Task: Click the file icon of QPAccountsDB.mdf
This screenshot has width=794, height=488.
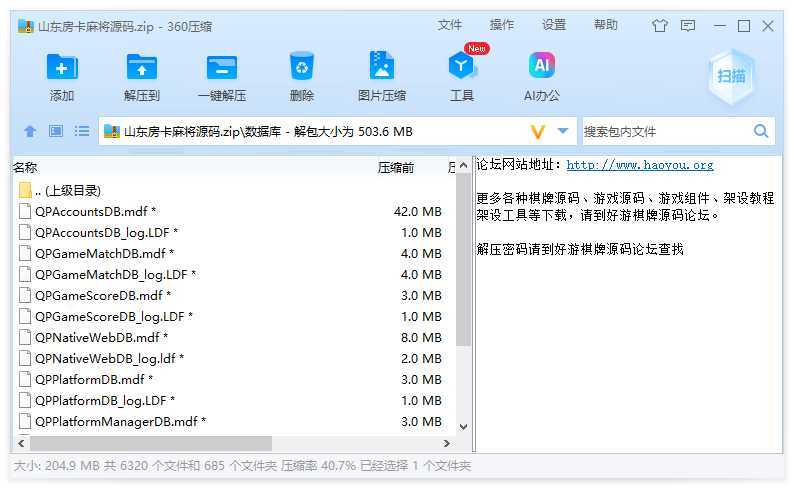Action: pyautogui.click(x=25, y=211)
